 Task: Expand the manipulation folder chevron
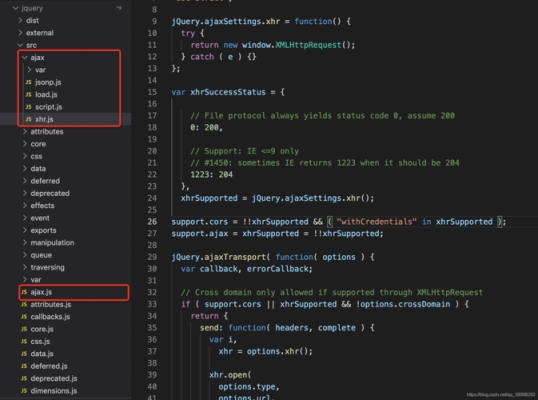25,243
